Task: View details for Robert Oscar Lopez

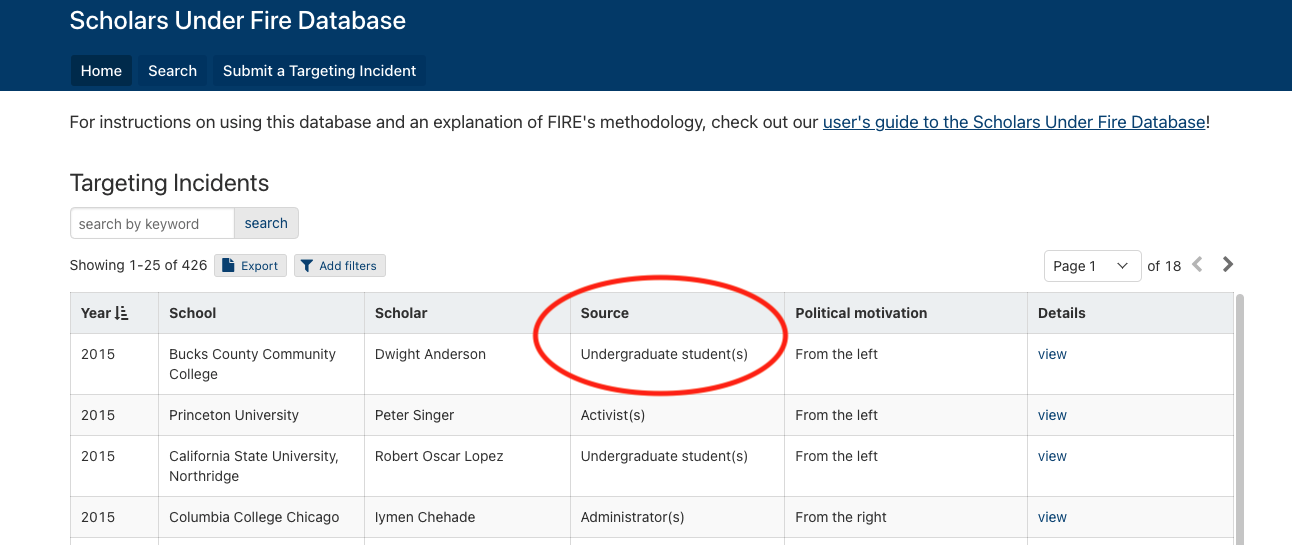Action: (1052, 456)
